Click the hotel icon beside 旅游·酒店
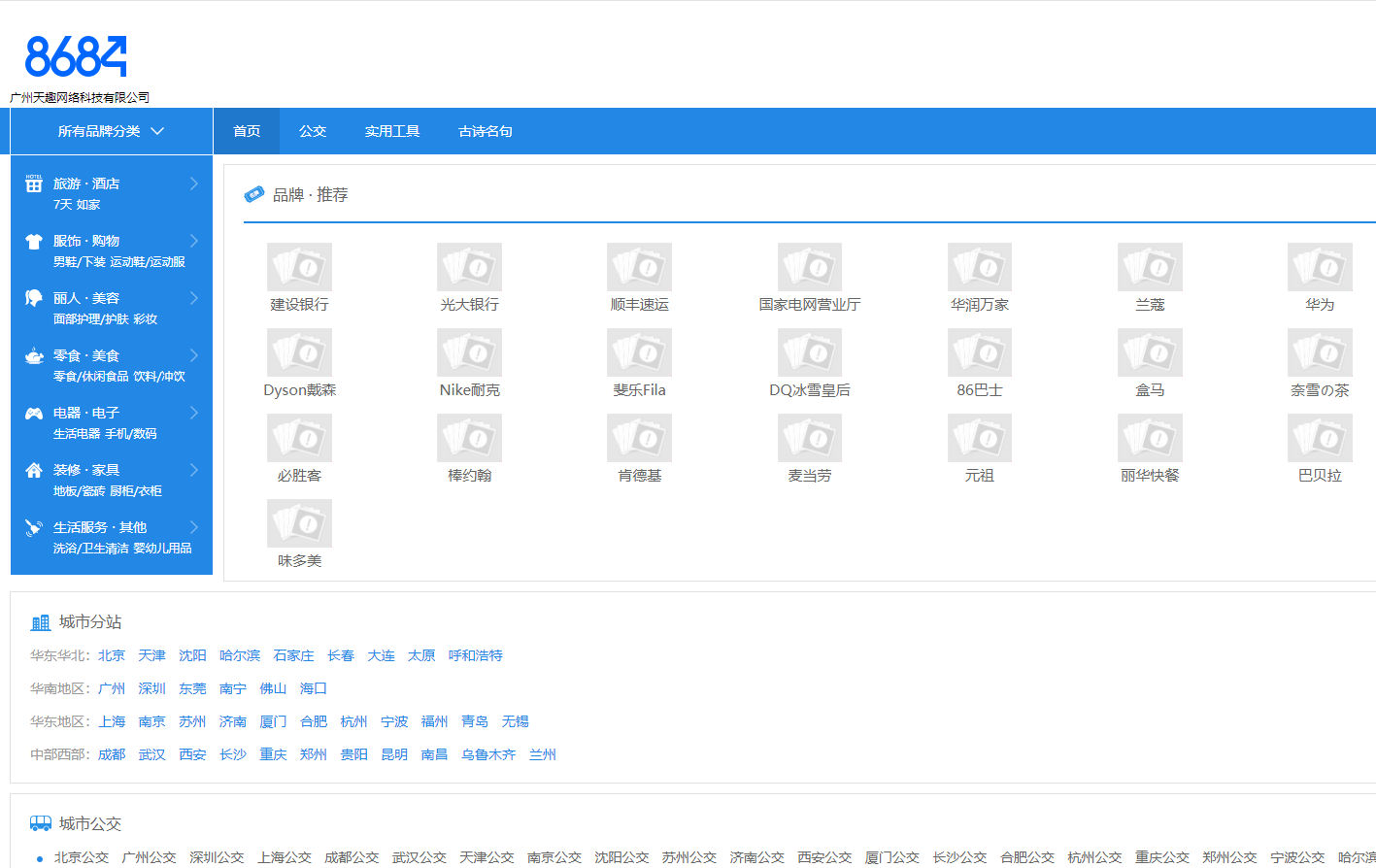Image resolution: width=1376 pixels, height=868 pixels. 34,184
